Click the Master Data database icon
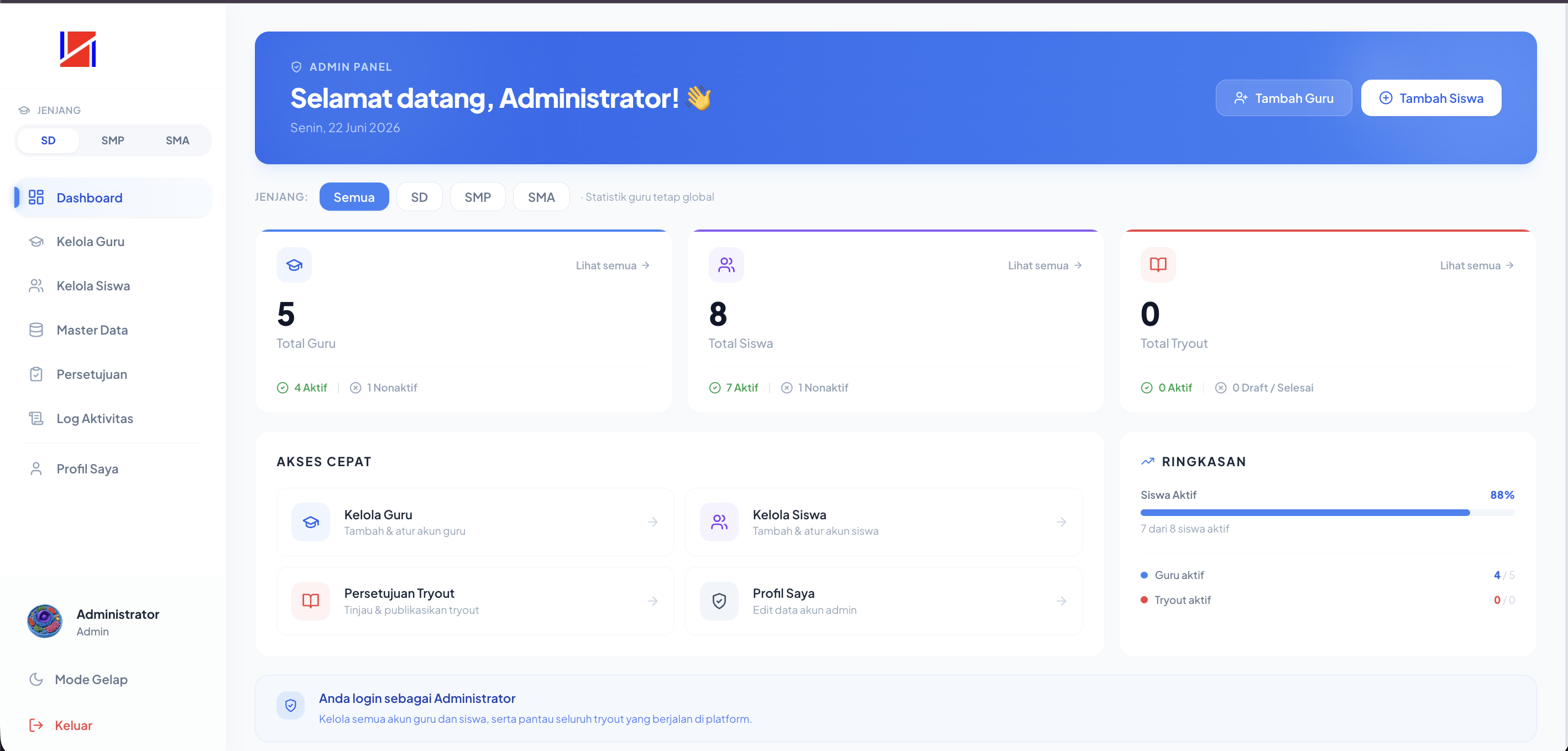This screenshot has width=1568, height=751. coord(36,330)
